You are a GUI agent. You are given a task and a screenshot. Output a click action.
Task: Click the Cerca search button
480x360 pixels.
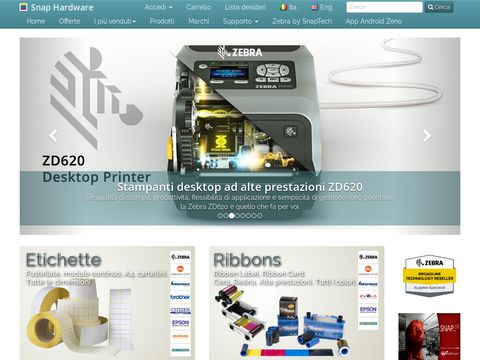pos(439,7)
